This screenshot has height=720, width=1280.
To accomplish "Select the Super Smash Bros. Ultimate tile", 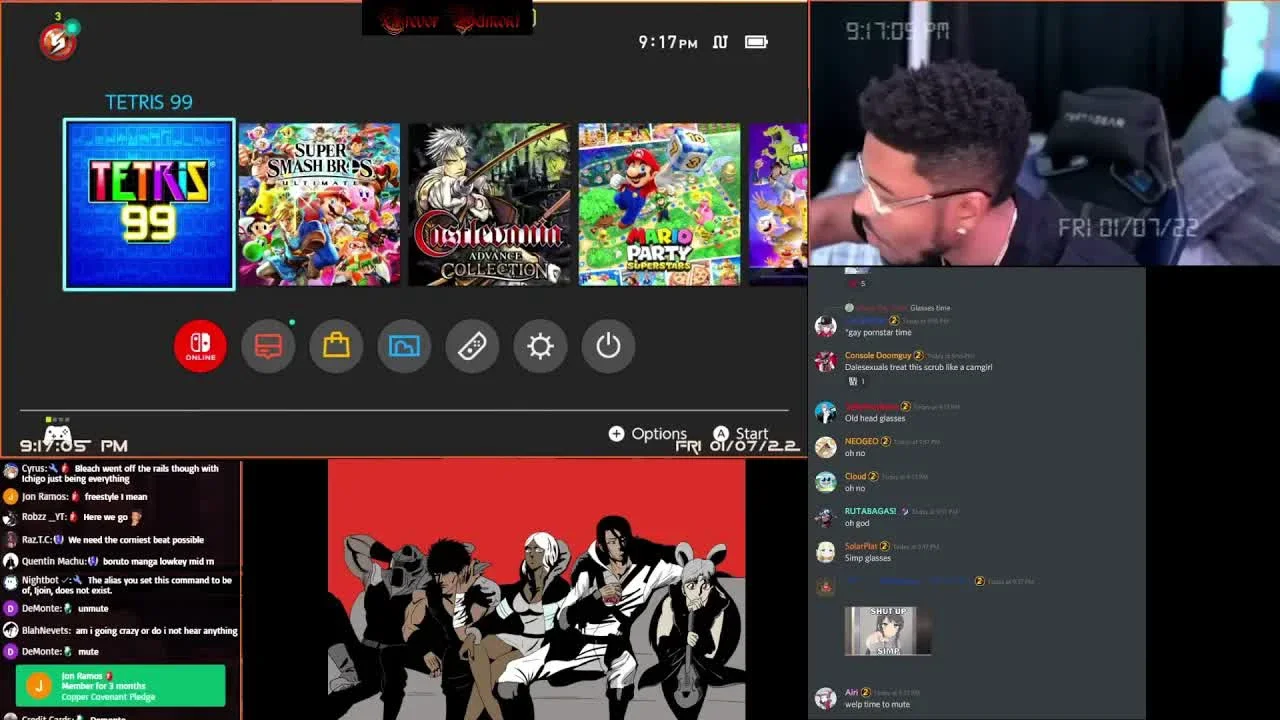I will [x=319, y=205].
